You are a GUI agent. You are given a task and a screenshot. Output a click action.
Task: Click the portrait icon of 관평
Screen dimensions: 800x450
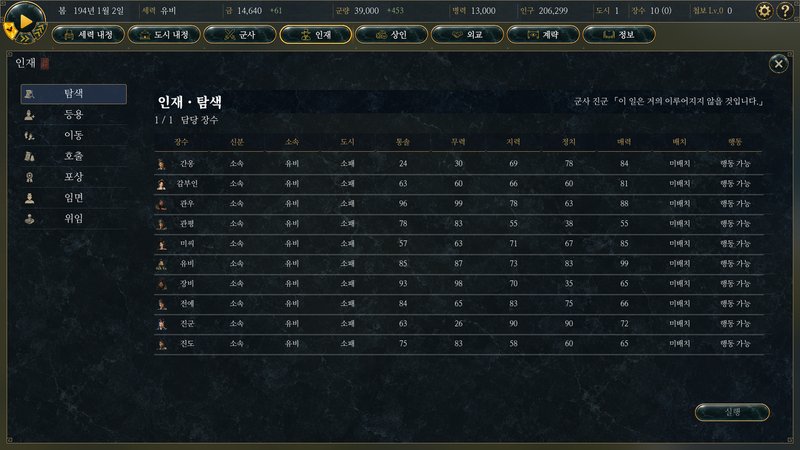161,224
